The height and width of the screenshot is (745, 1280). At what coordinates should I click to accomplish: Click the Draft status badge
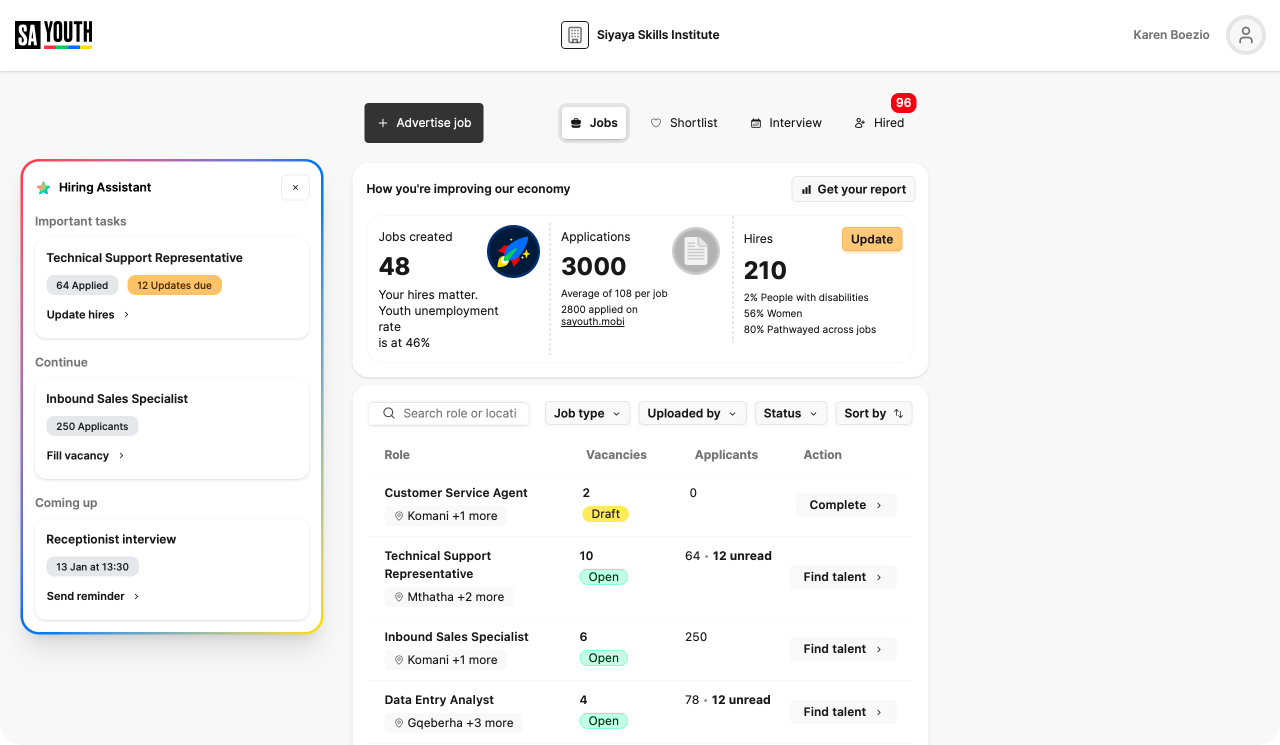605,514
